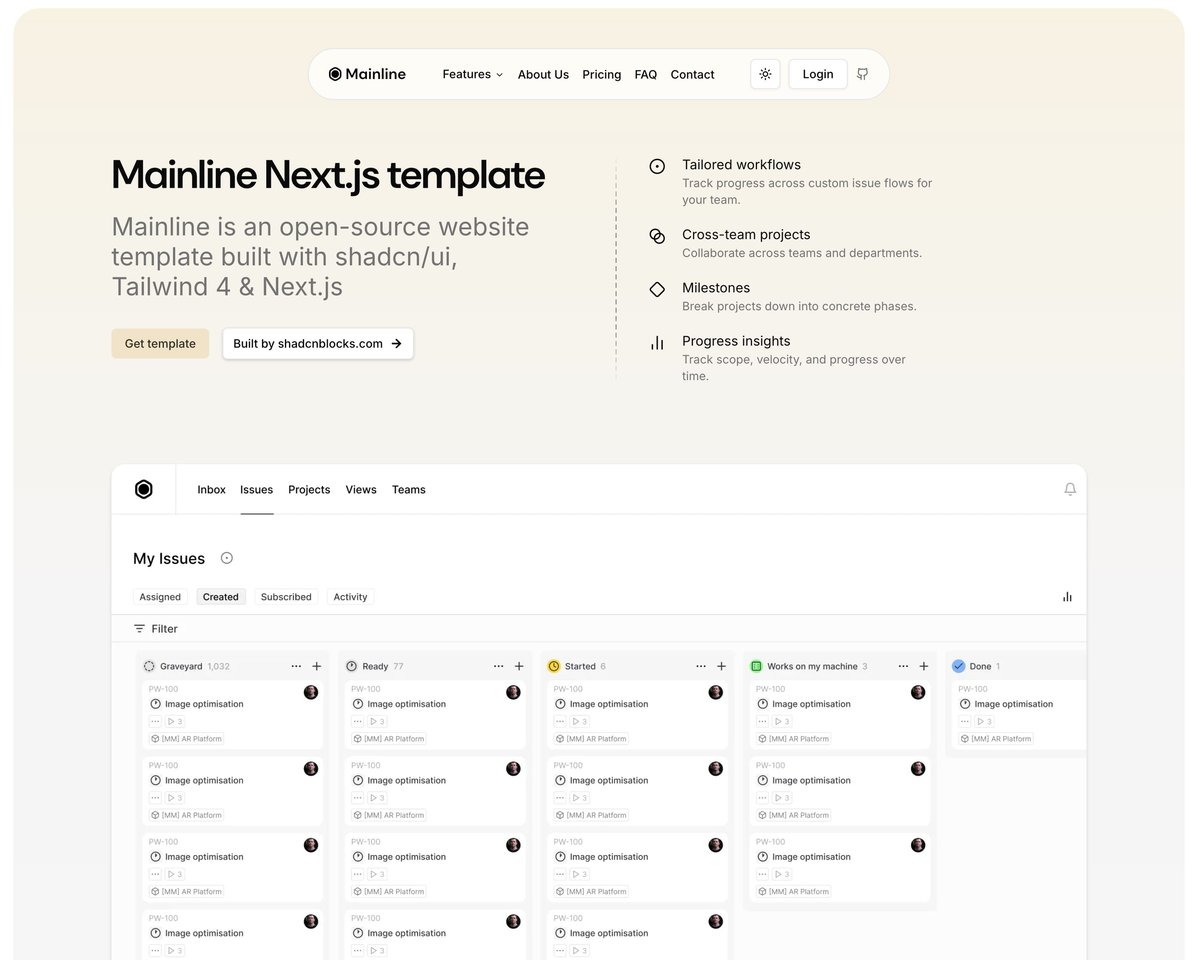Click the play count badge on first Graveyard card
Viewport: 1198px width, 960px height.
click(175, 722)
